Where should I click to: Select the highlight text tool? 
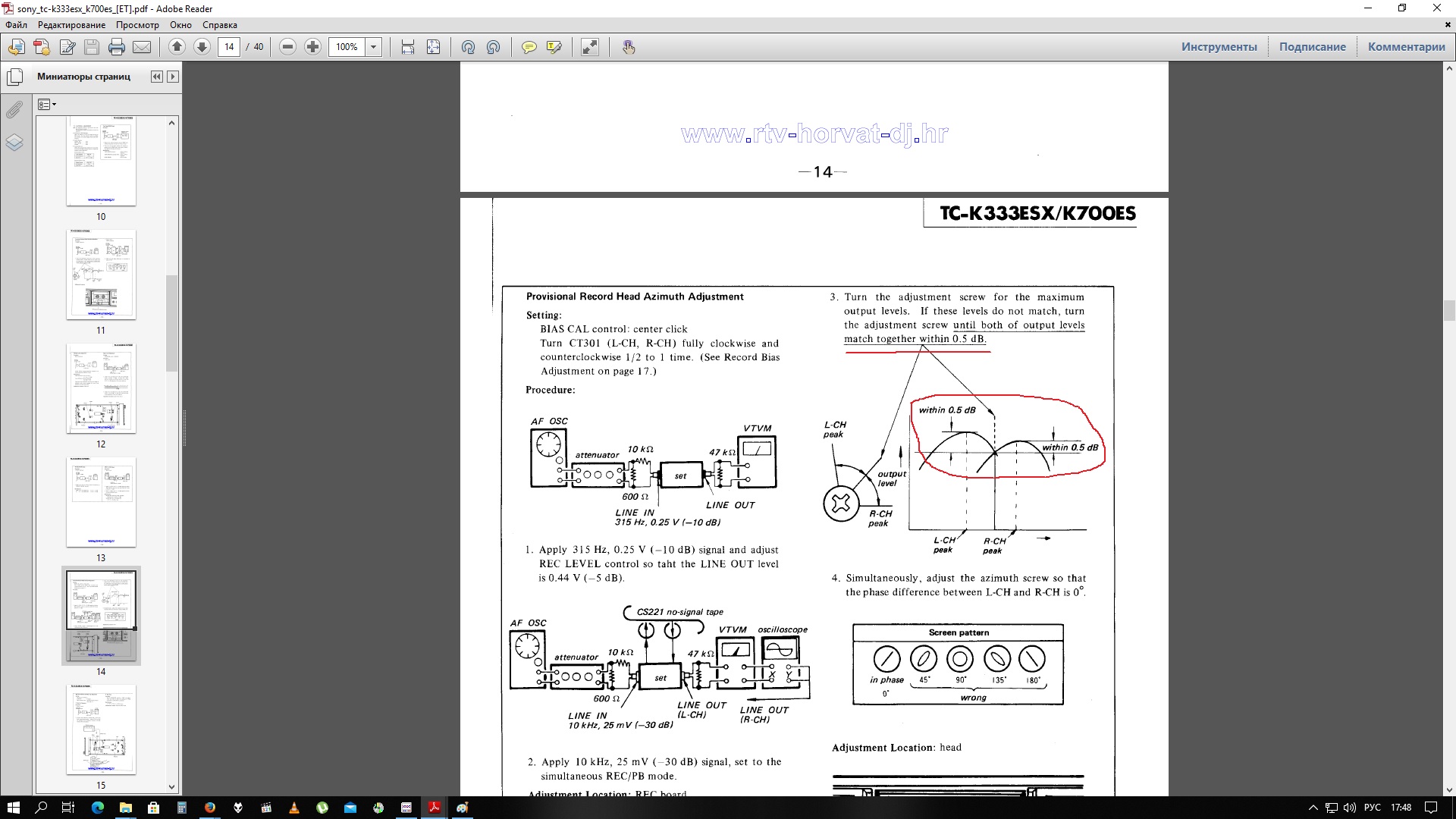pos(554,47)
